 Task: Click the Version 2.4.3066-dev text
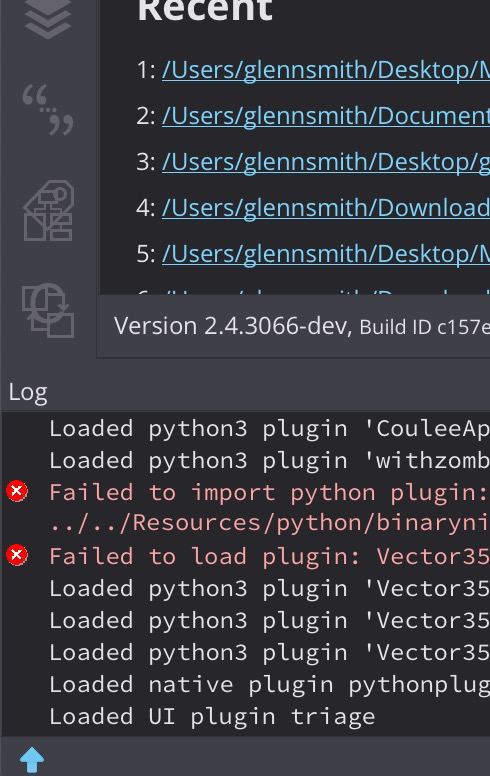pos(233,326)
